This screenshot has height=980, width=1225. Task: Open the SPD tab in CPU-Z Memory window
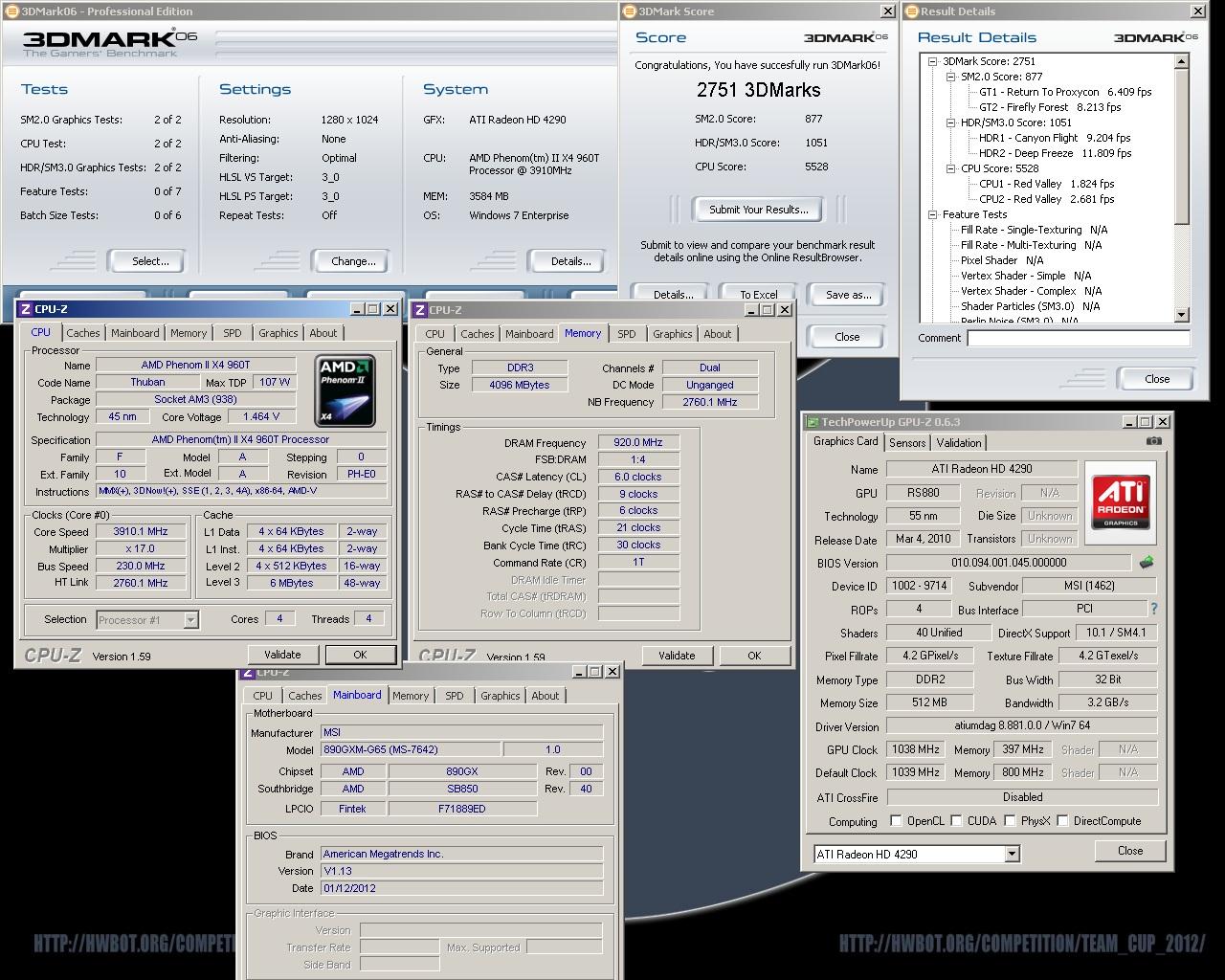click(627, 334)
